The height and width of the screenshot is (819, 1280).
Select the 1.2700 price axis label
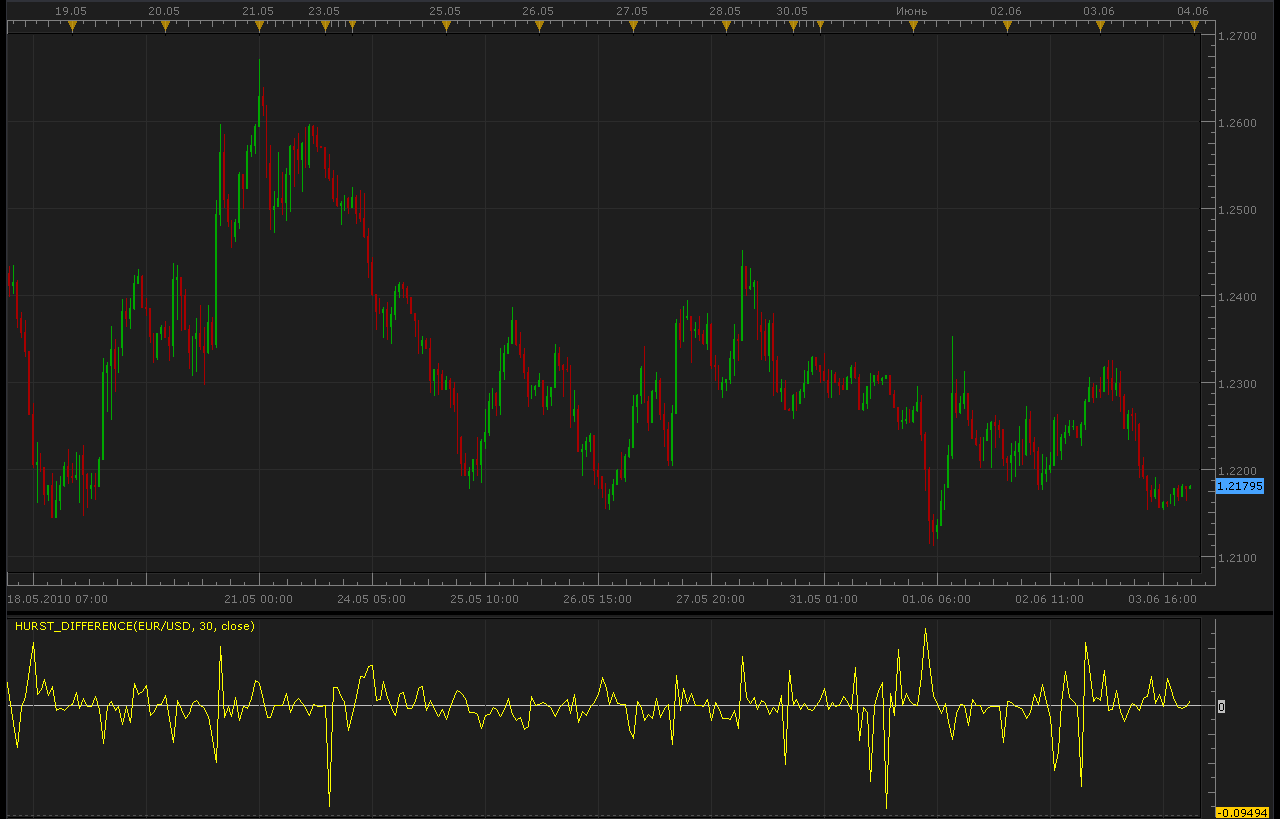tap(1238, 36)
